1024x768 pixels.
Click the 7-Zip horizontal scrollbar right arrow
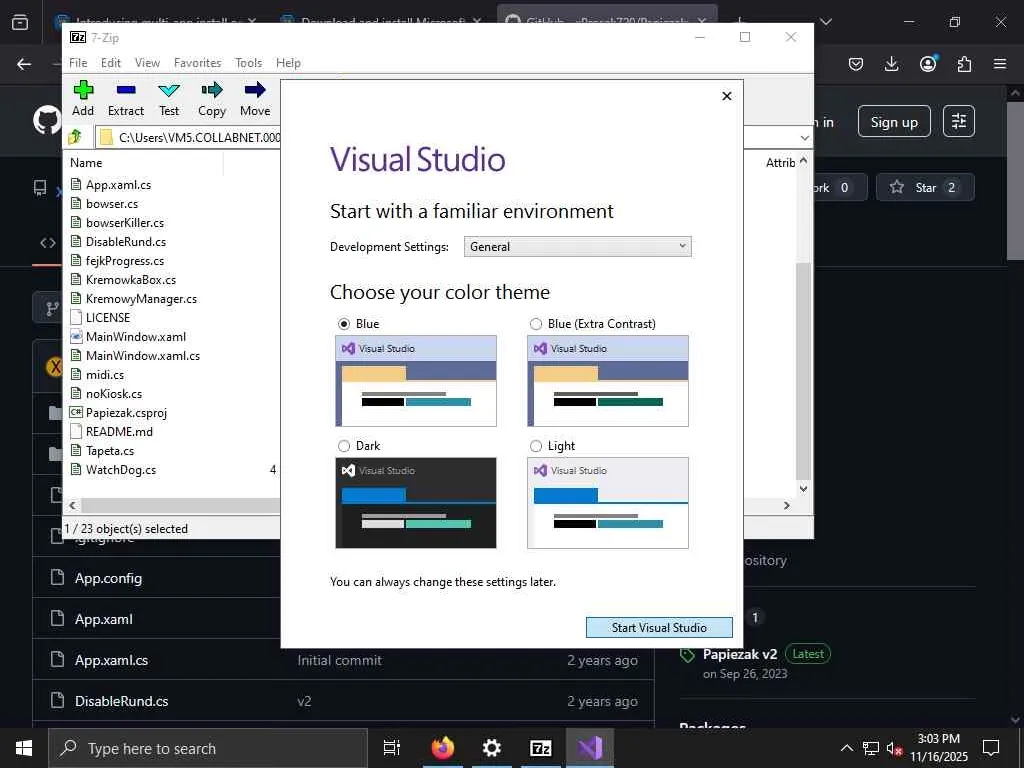(x=787, y=505)
